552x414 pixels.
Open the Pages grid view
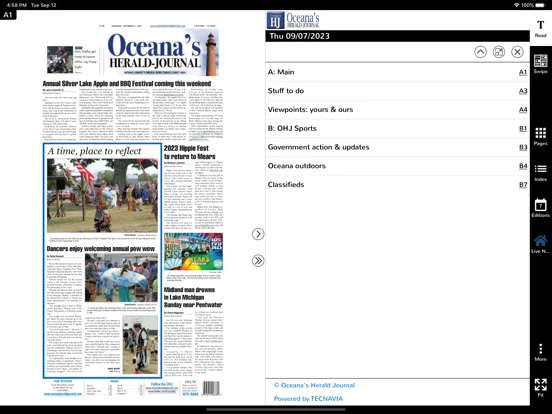tap(540, 137)
